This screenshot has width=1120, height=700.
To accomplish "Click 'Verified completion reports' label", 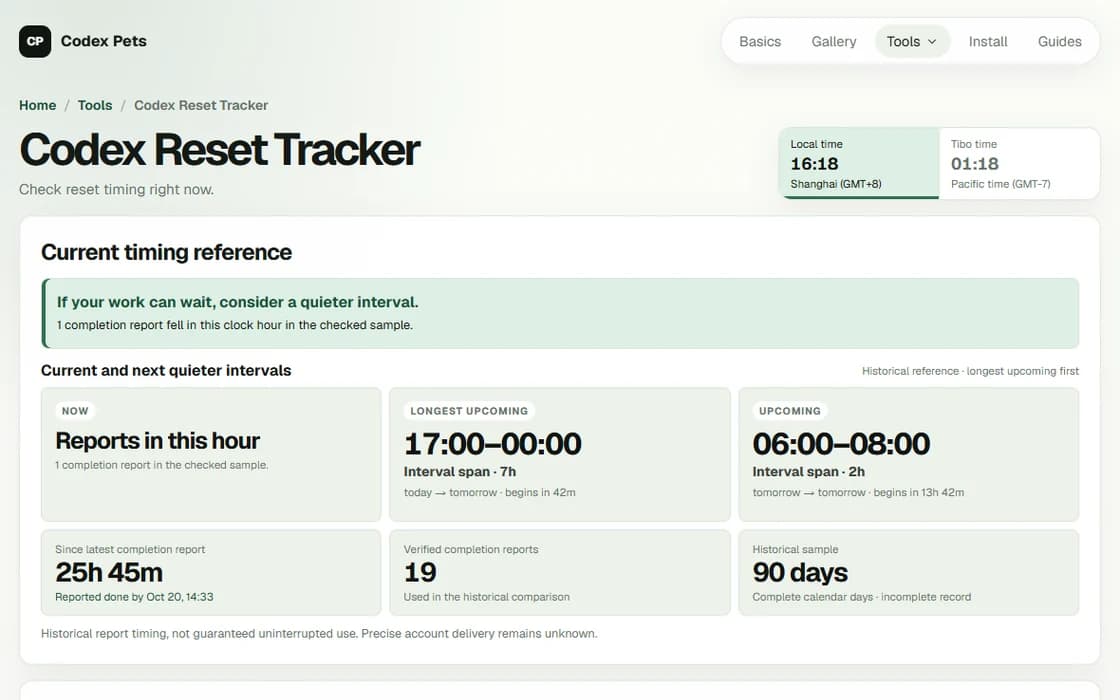I will pos(471,549).
